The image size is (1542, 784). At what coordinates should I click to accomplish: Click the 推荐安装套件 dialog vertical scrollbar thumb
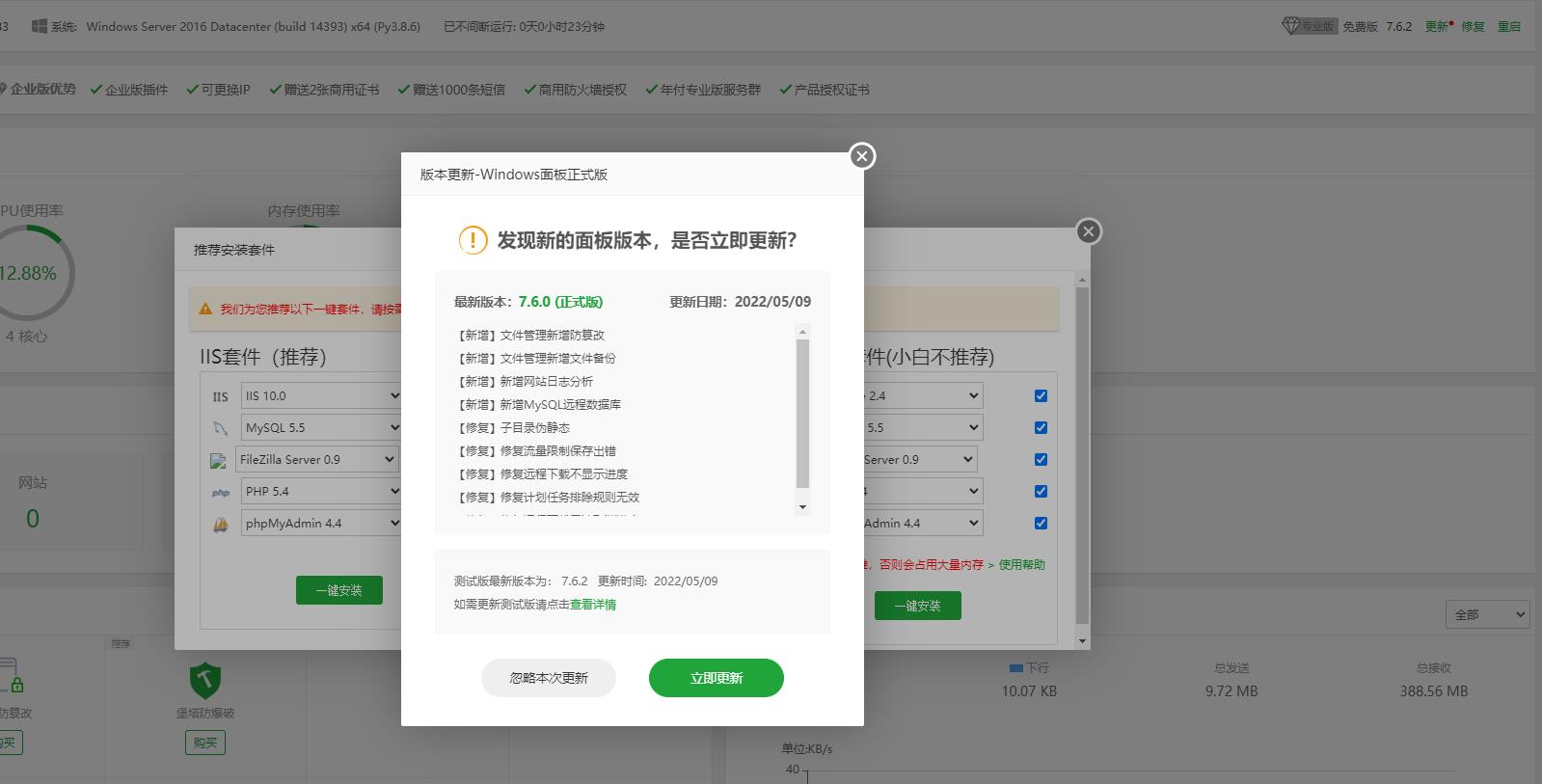(1082, 455)
